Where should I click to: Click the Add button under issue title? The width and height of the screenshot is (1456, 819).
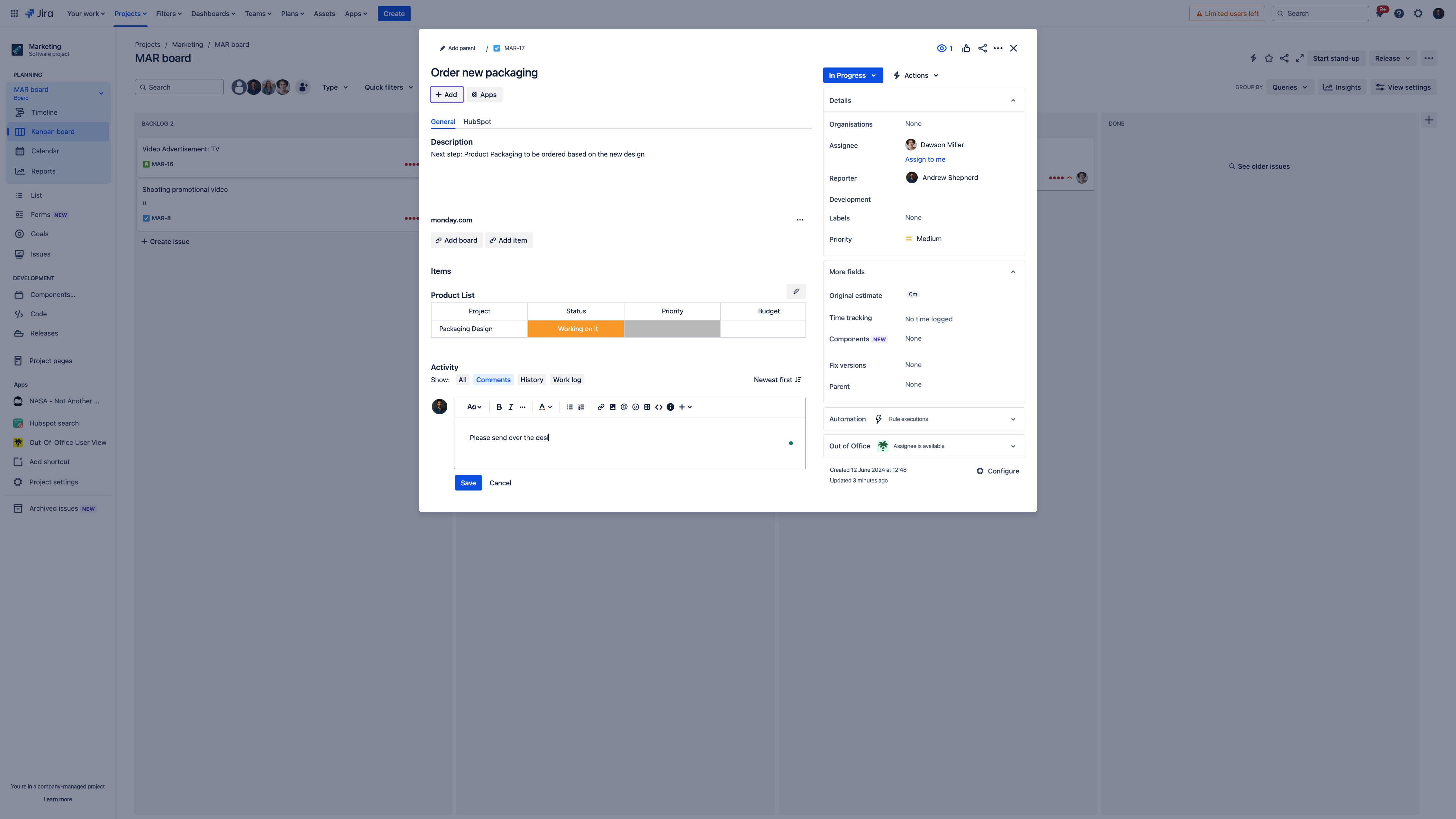click(x=447, y=94)
